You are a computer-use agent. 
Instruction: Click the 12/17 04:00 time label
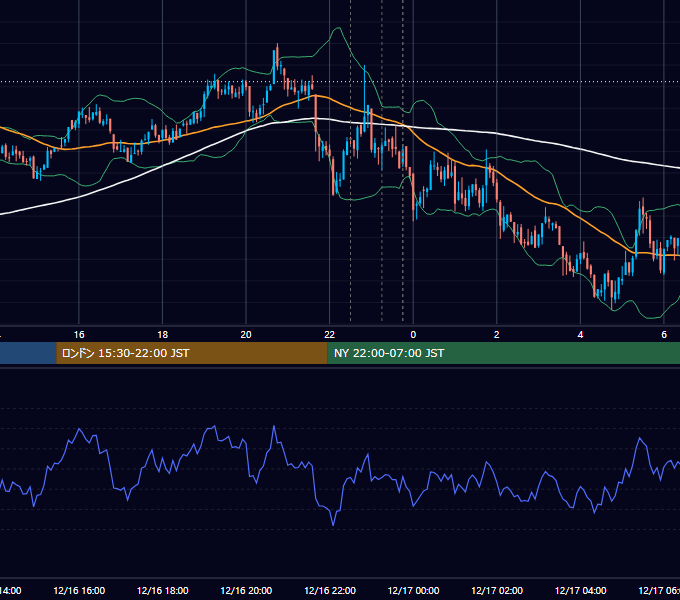[x=580, y=590]
